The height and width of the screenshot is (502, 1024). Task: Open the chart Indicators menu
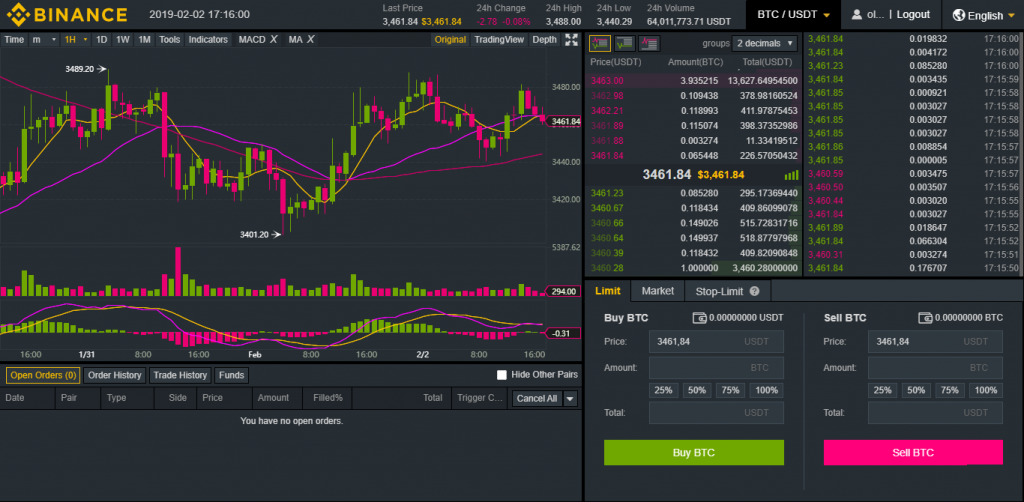pos(208,39)
